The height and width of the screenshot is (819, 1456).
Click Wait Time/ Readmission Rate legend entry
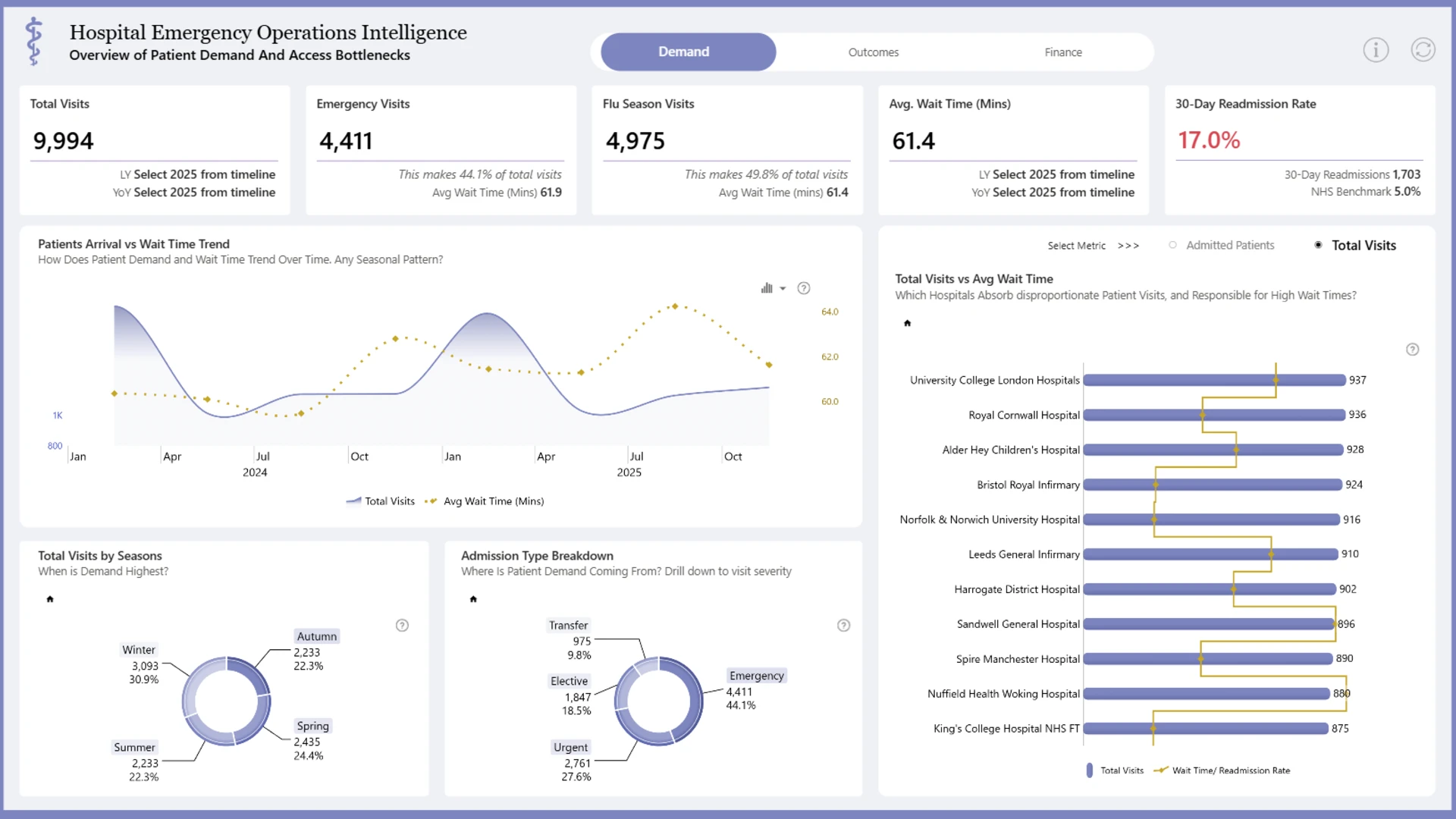click(x=1222, y=770)
